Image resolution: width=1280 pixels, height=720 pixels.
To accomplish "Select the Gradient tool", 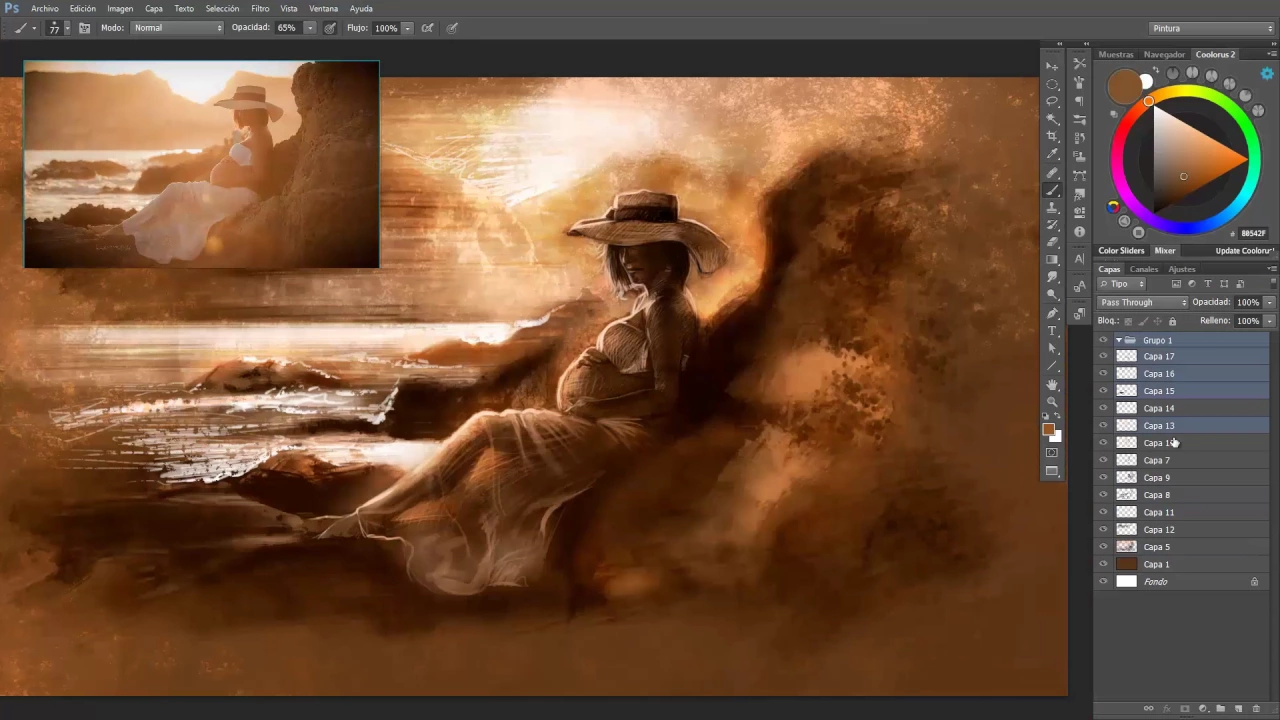I will point(1052,260).
